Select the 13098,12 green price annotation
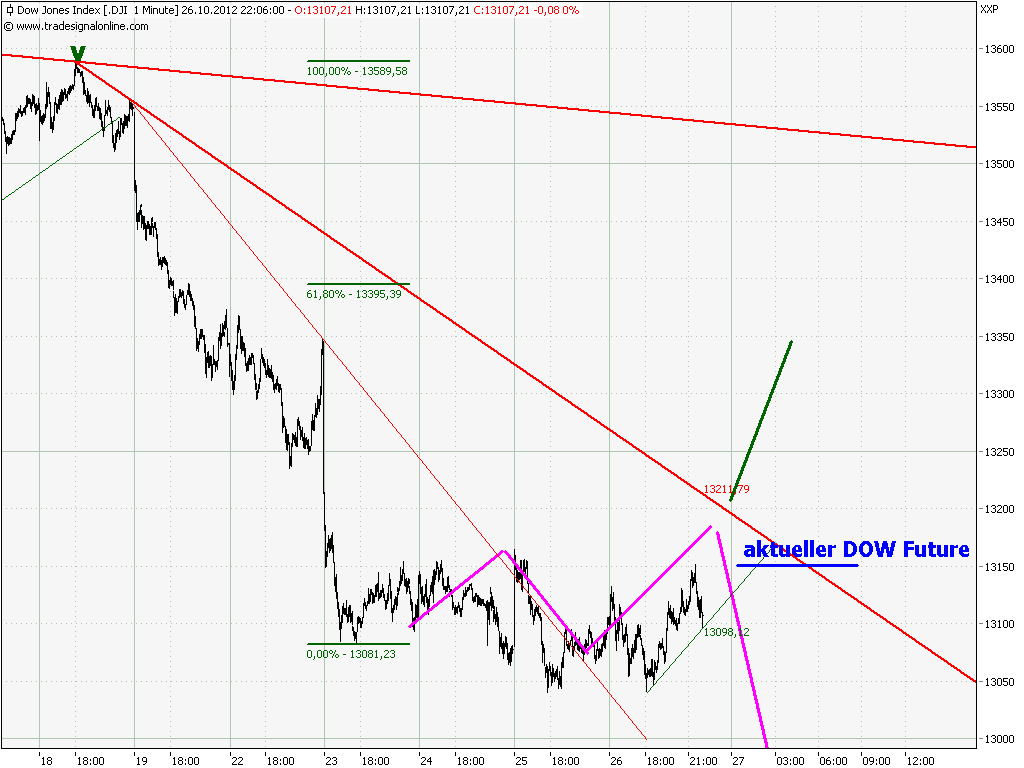The width and height of the screenshot is (1024, 768). (x=726, y=631)
